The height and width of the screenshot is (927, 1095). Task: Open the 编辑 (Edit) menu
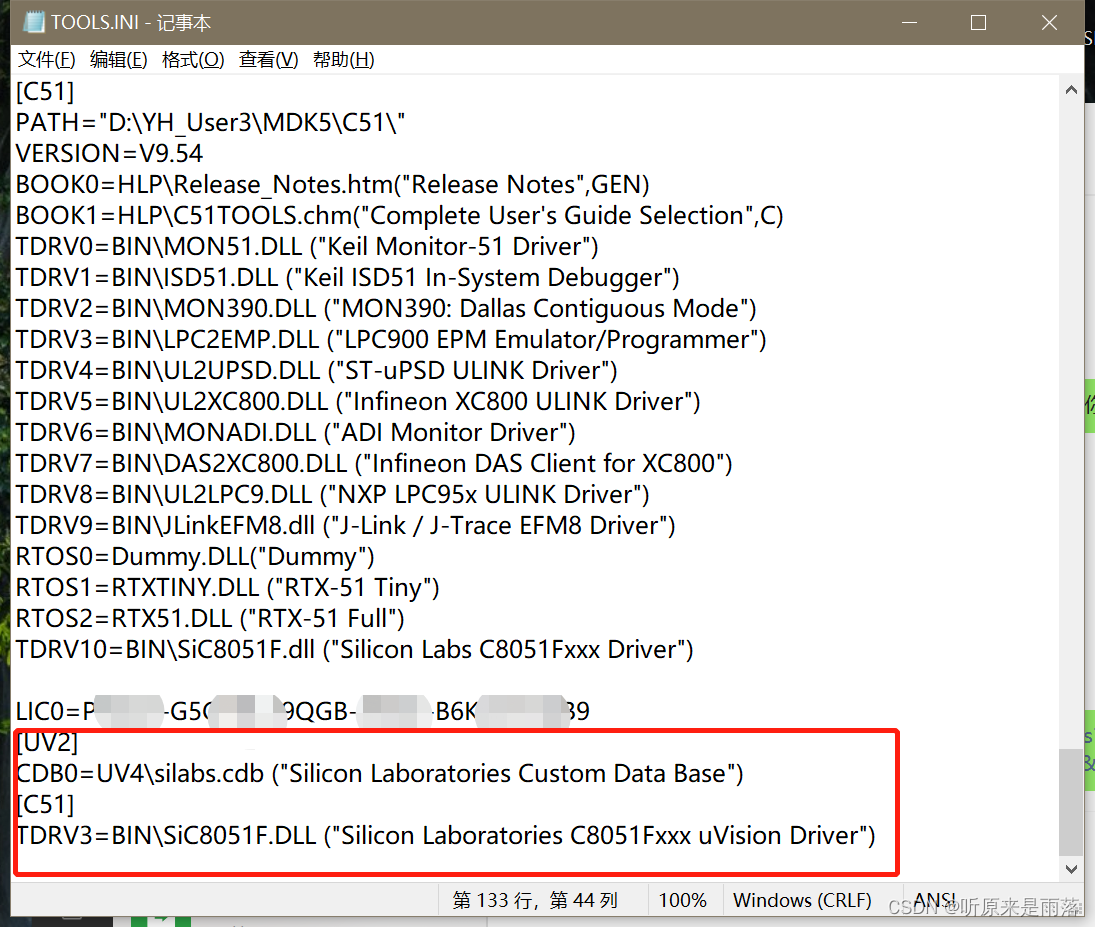[x=118, y=59]
